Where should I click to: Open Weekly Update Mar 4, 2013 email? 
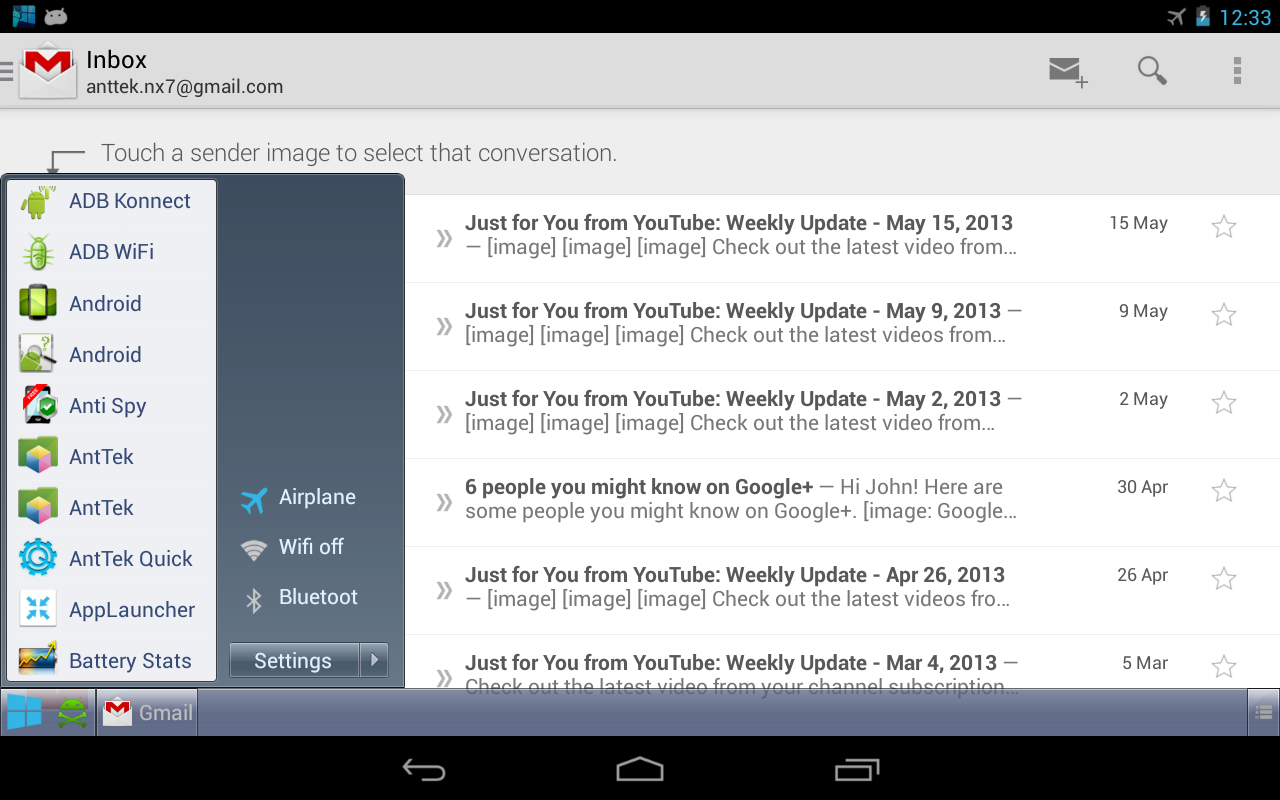pyautogui.click(x=842, y=661)
